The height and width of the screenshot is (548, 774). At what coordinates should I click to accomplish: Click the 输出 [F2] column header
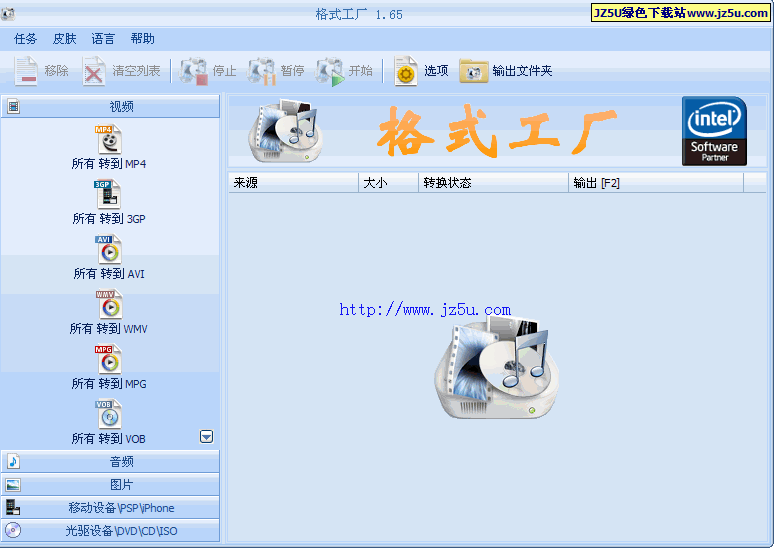(656, 183)
